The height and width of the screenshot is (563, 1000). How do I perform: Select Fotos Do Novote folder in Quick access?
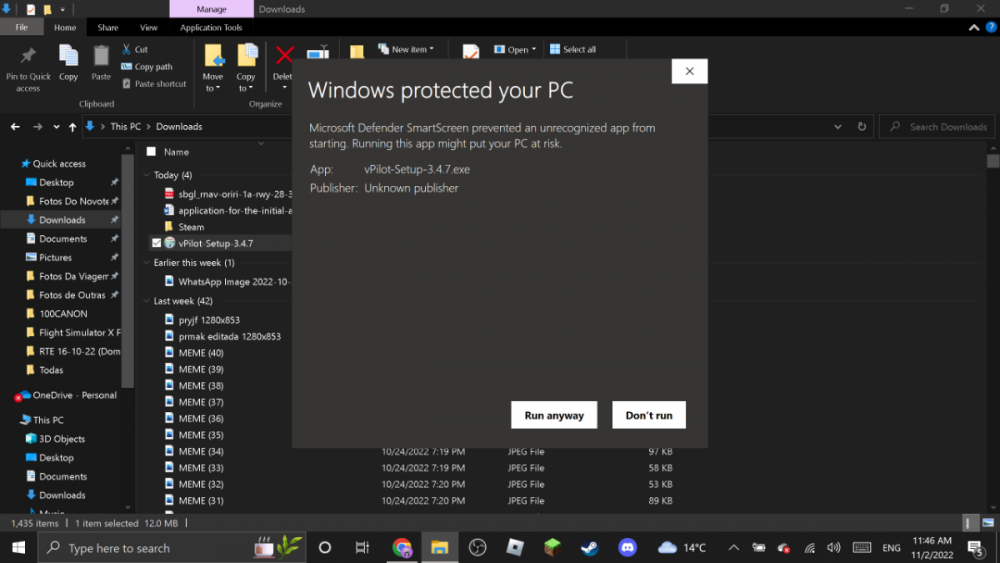coord(73,201)
